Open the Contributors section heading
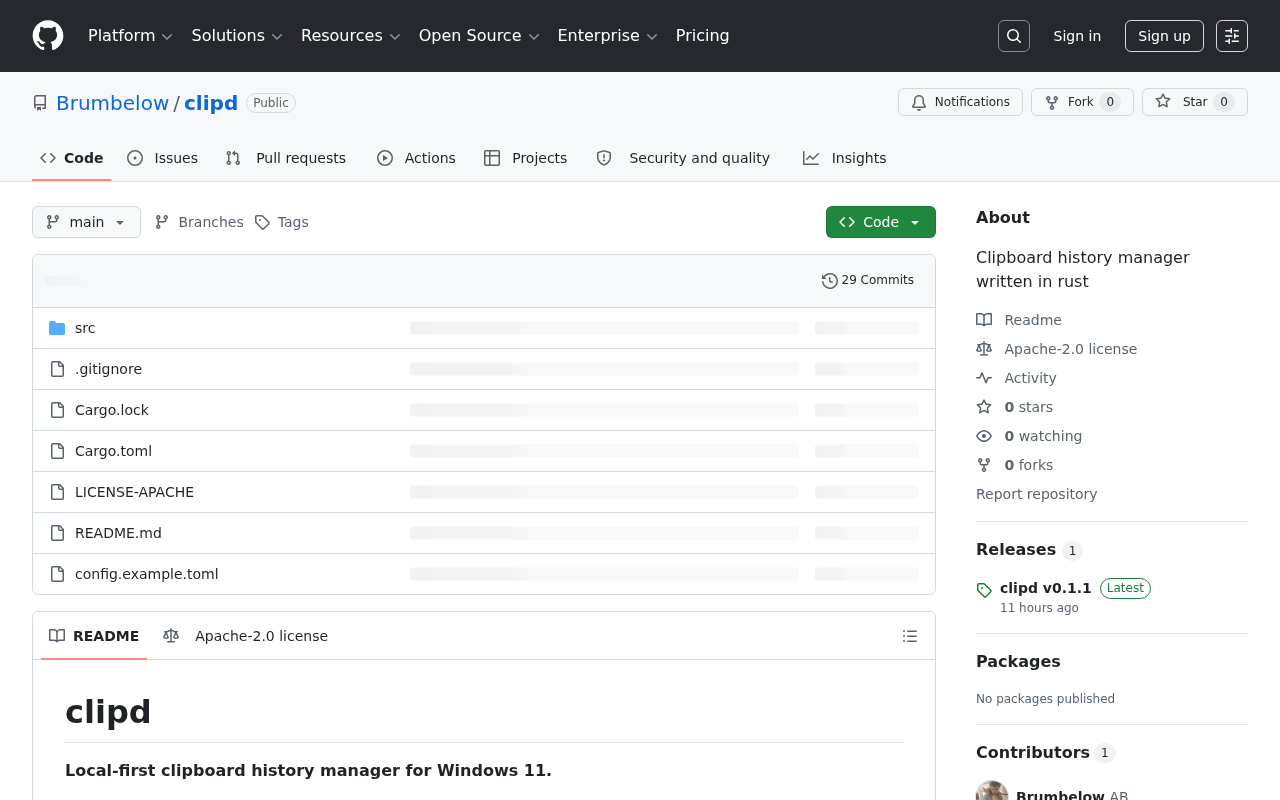 1033,752
